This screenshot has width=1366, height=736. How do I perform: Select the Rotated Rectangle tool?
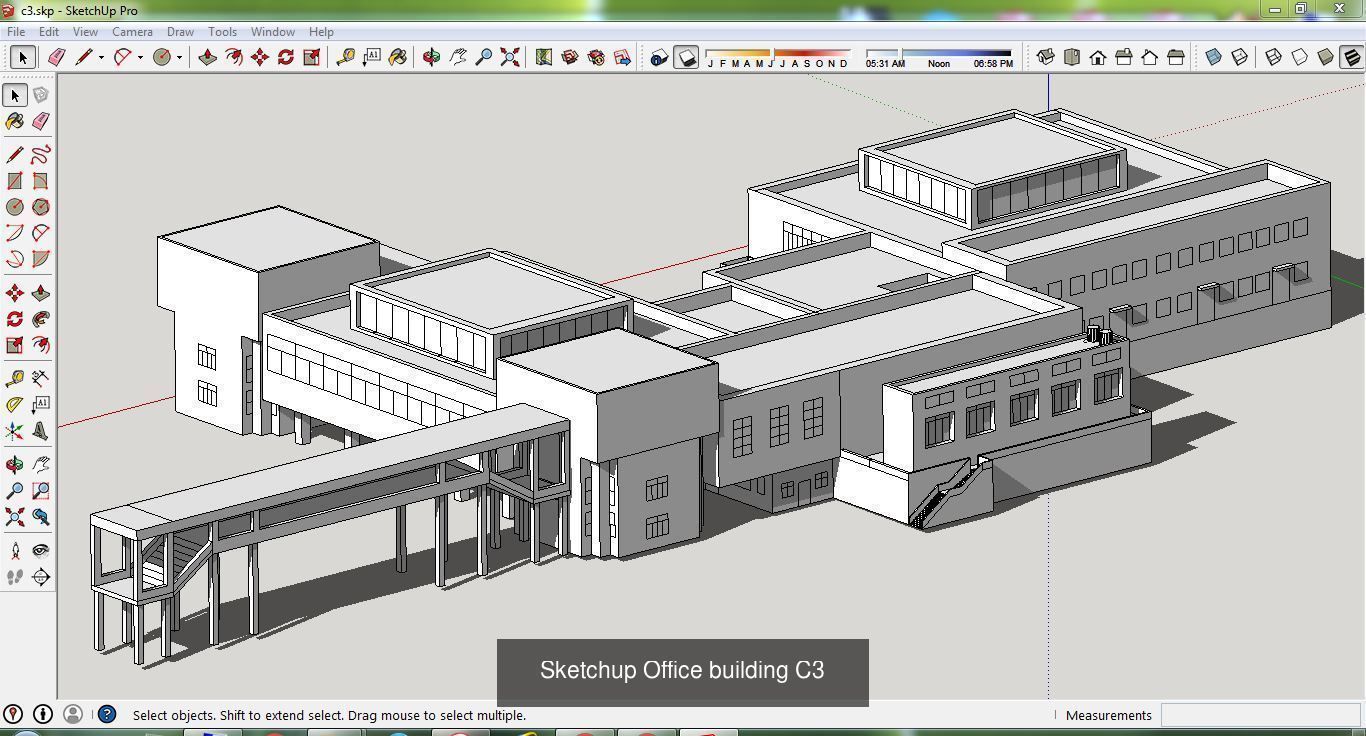coord(41,181)
